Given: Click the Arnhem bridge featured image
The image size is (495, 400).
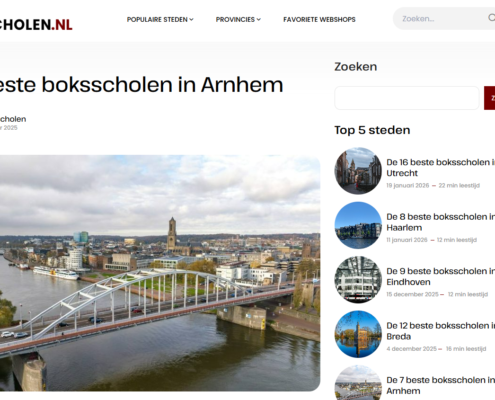Looking at the screenshot, I should pyautogui.click(x=160, y=273).
